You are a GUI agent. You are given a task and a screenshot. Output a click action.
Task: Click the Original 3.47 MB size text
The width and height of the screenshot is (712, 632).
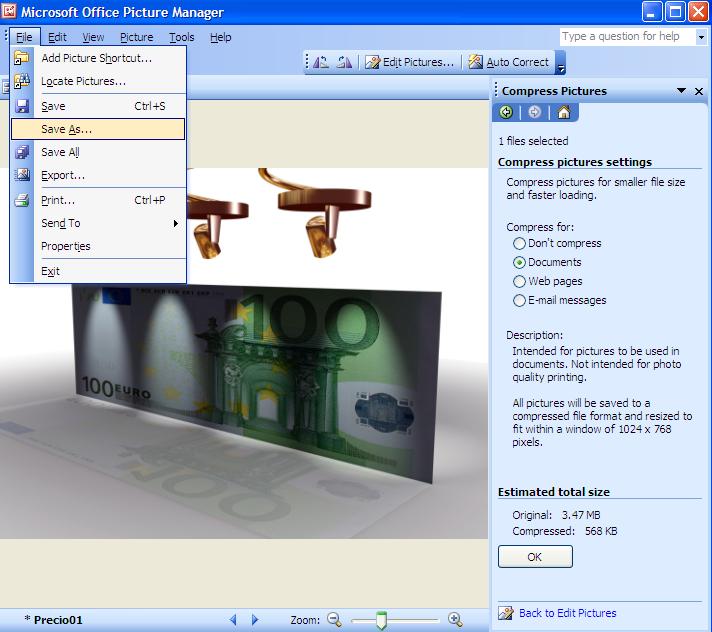(556, 515)
